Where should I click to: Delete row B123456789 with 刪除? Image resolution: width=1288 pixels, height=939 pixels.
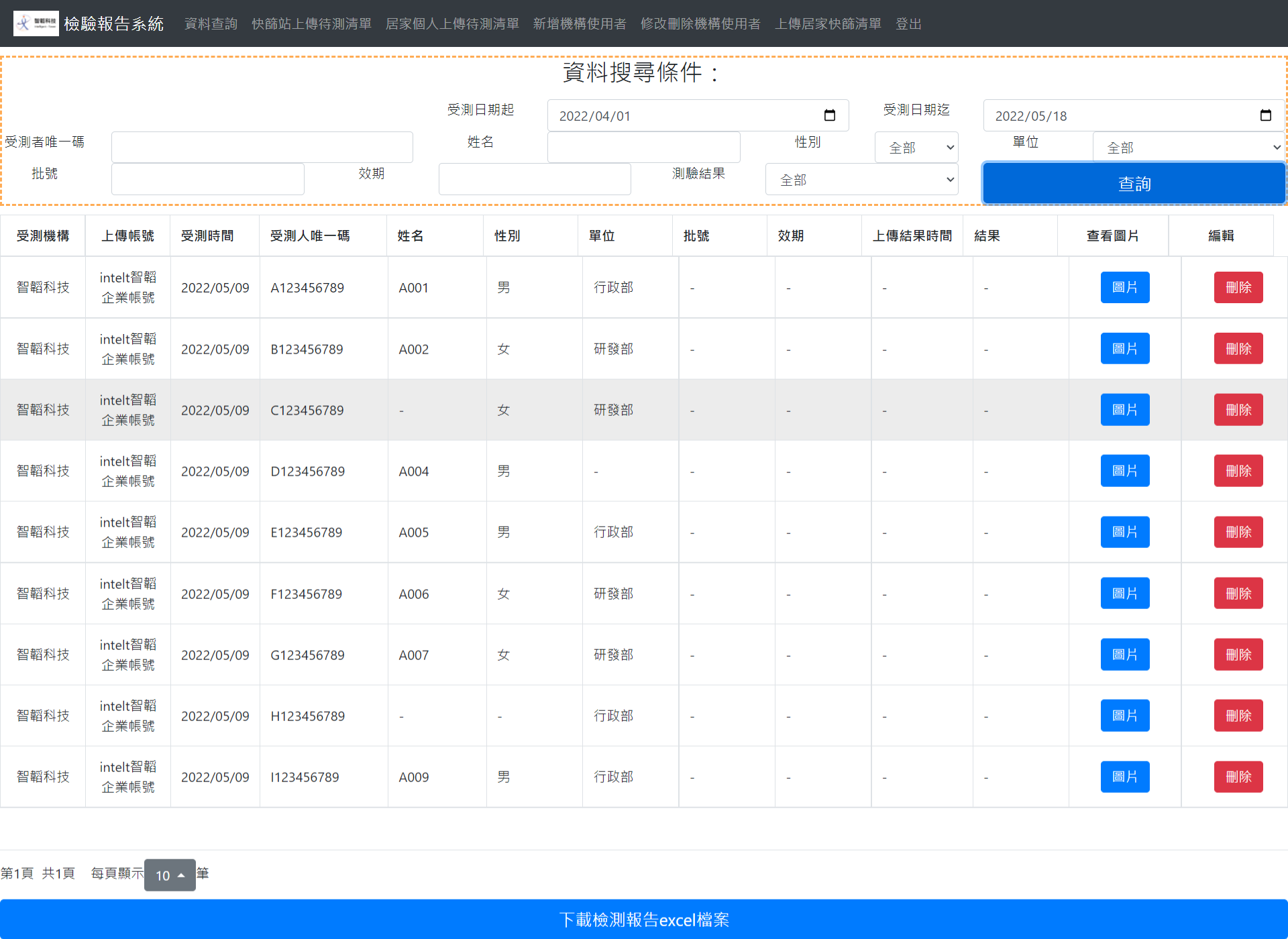[1238, 349]
